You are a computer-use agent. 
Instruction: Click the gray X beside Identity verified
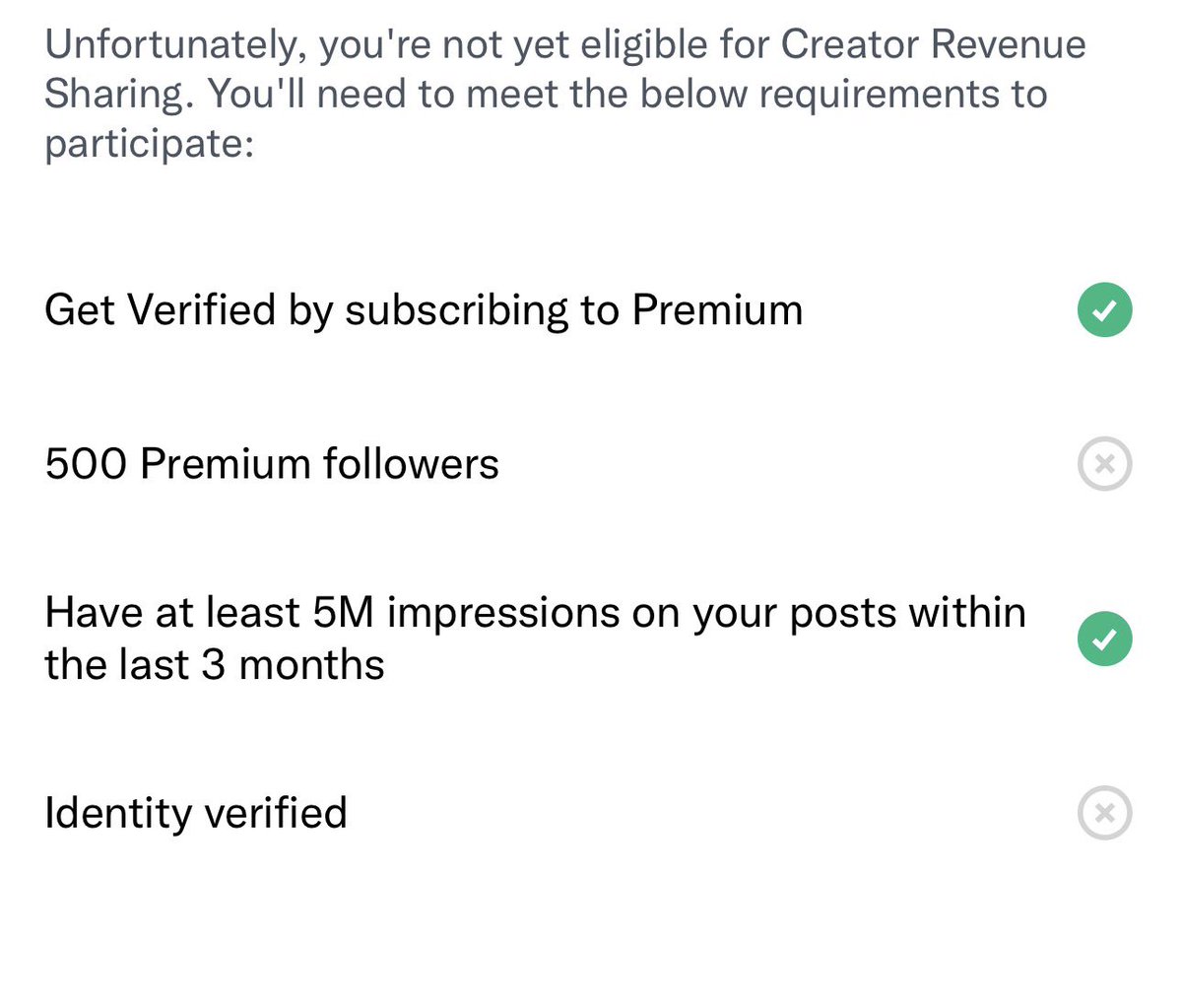[1104, 813]
